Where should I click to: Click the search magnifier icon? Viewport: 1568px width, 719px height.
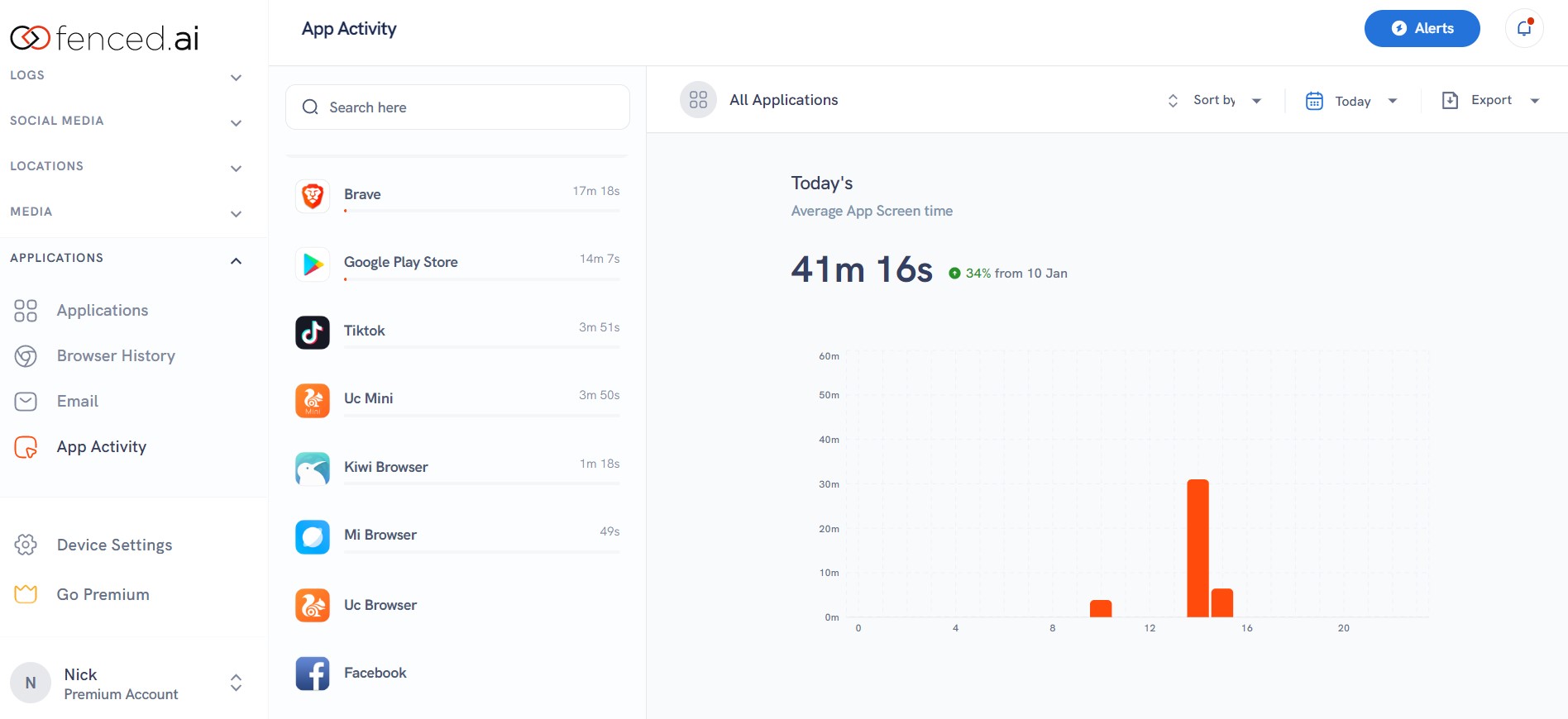tap(310, 107)
